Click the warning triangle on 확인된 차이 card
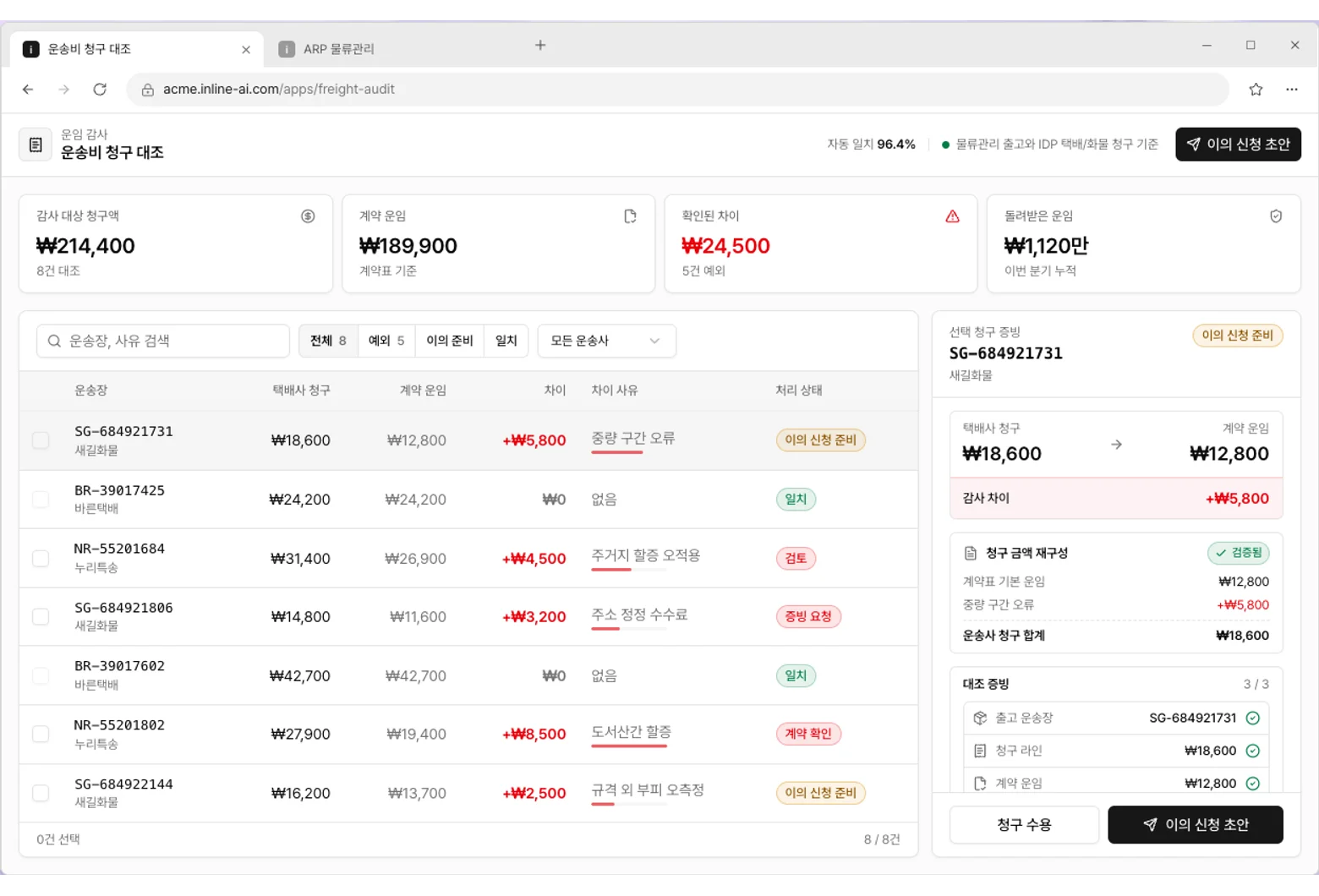This screenshot has width=1319, height=896. pos(953,216)
